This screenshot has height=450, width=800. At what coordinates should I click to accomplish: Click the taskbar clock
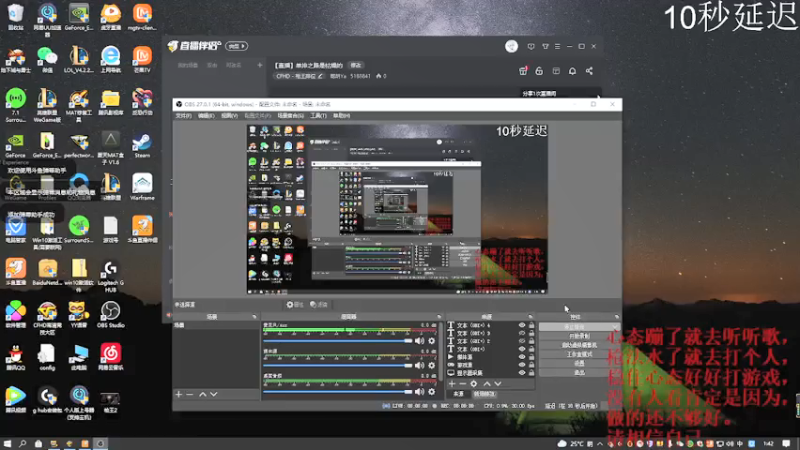click(x=768, y=444)
